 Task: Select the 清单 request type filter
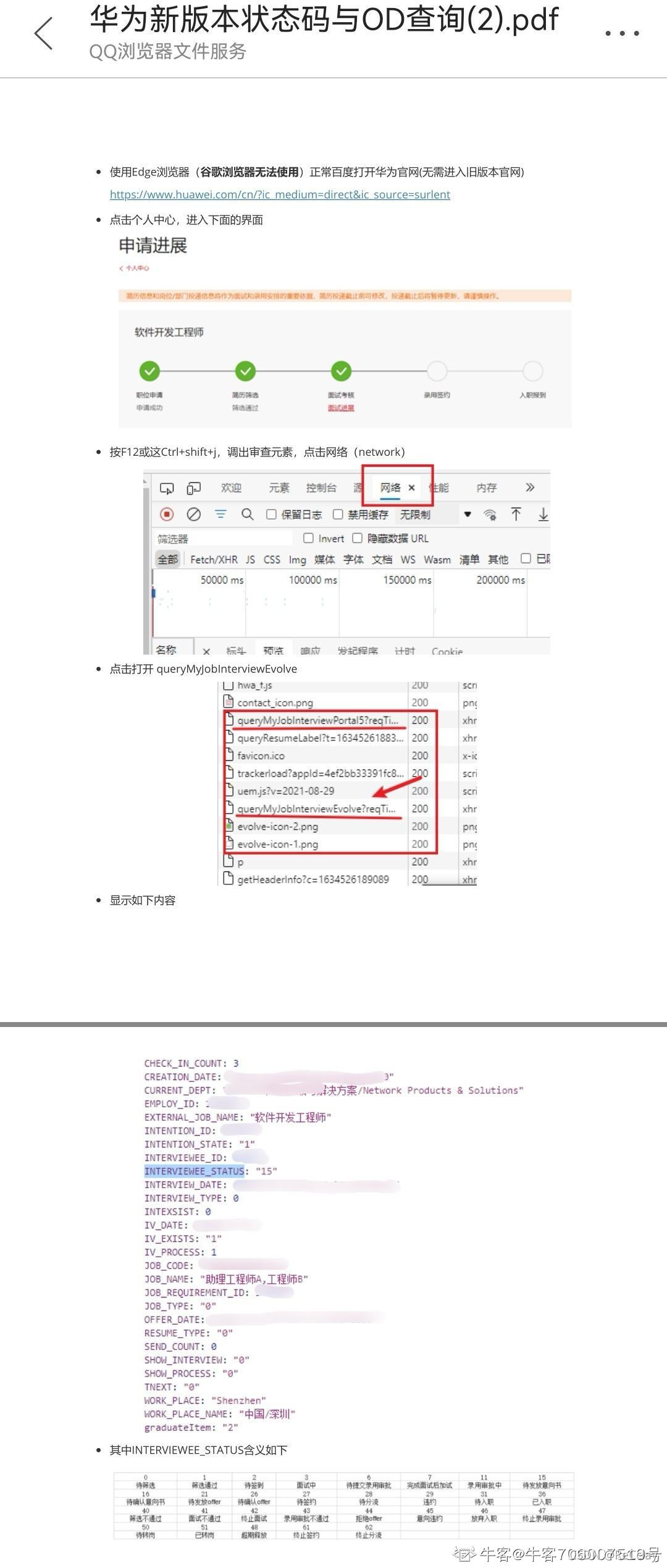tap(469, 560)
